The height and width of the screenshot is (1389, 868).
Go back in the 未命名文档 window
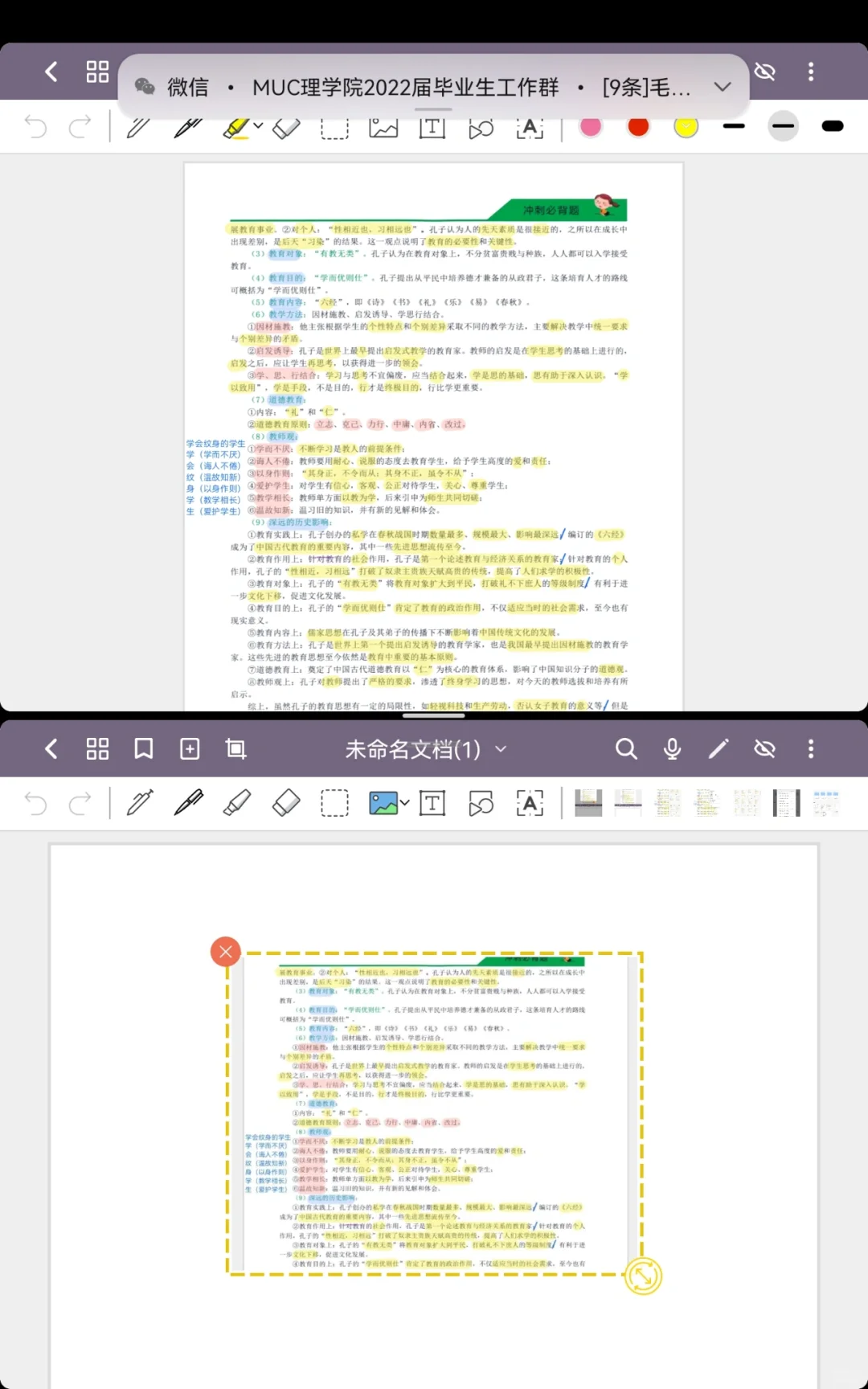click(51, 749)
